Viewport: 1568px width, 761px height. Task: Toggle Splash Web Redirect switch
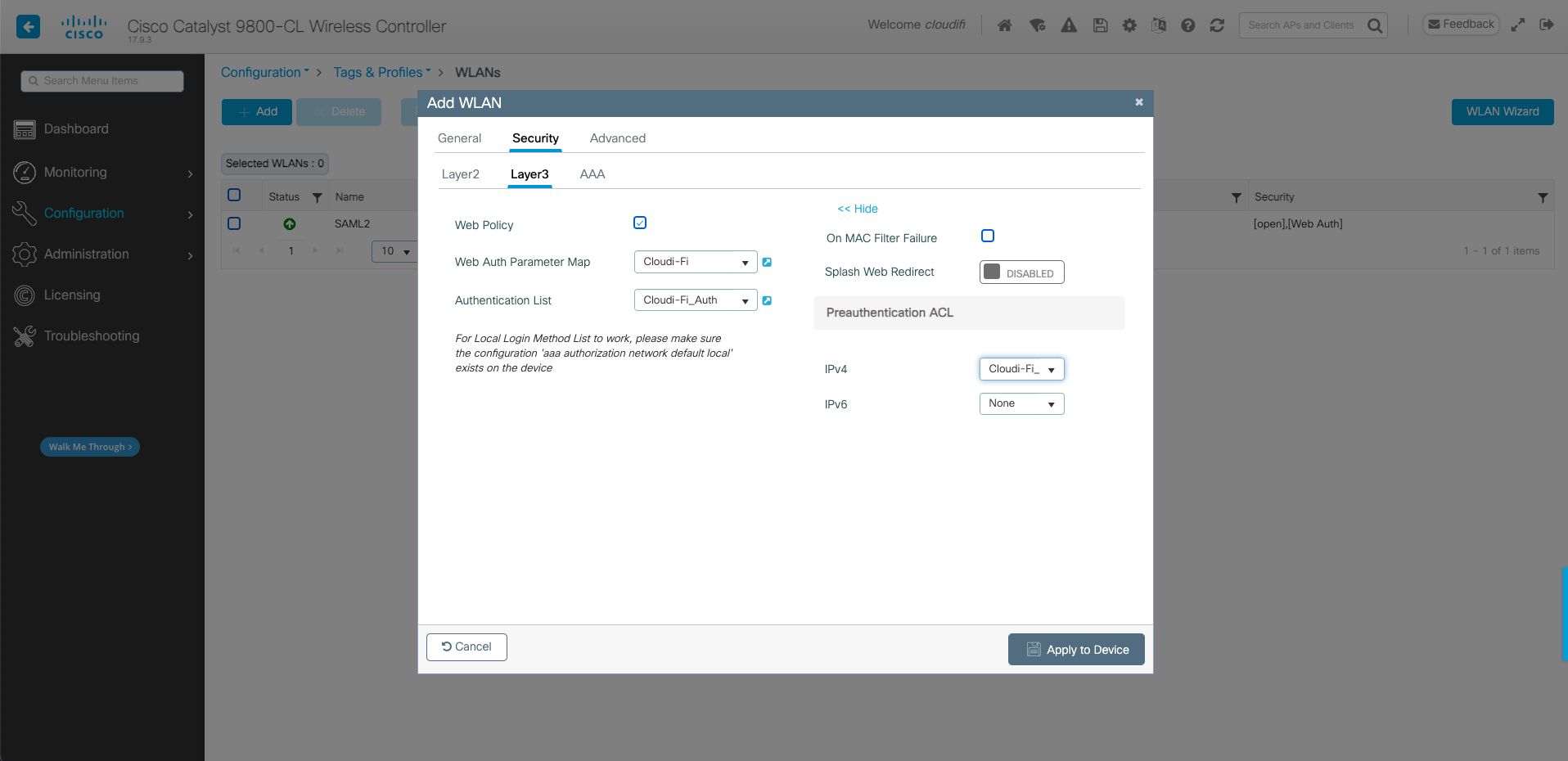[1021, 272]
